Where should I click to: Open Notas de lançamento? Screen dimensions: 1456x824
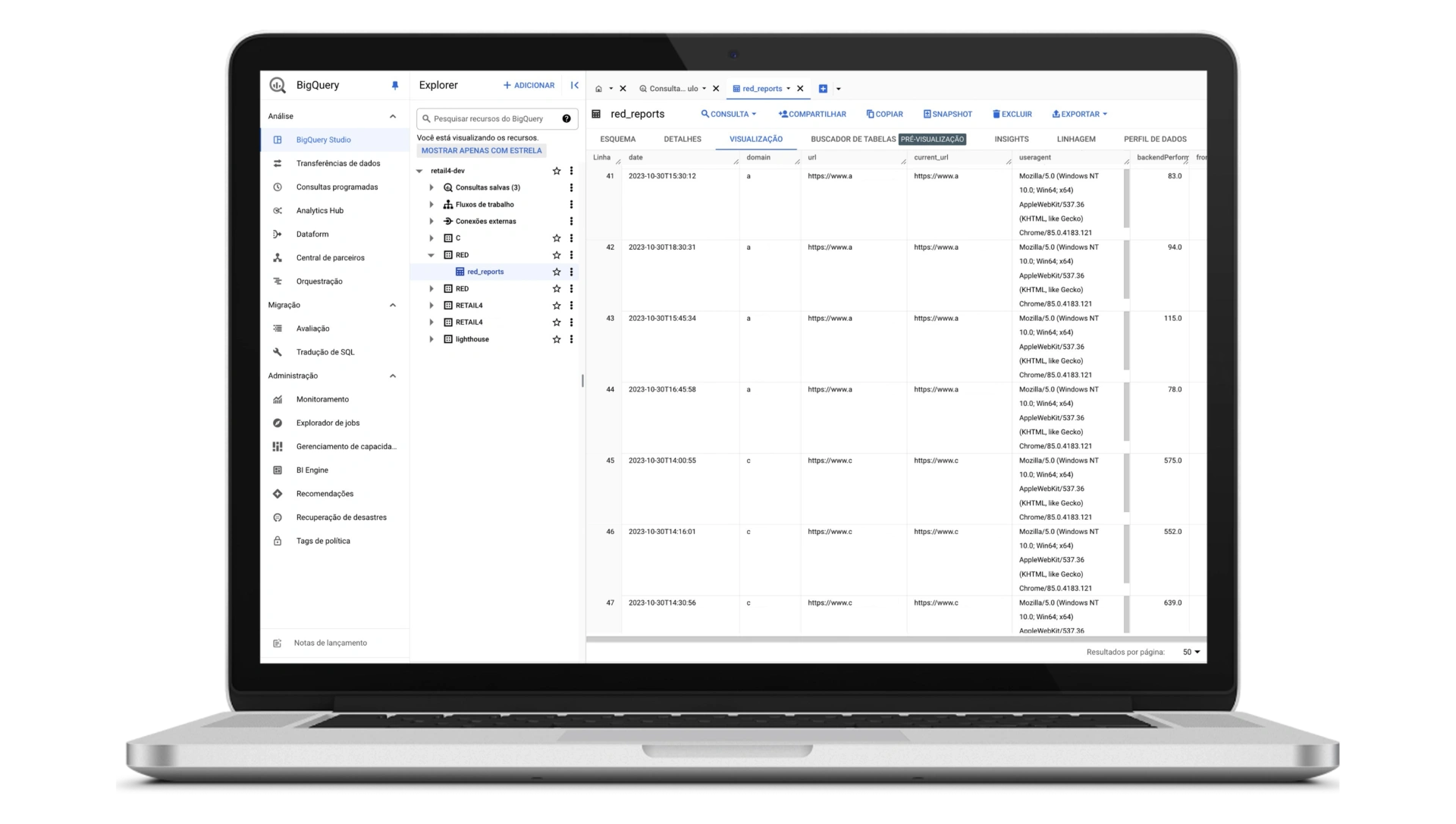pos(330,643)
